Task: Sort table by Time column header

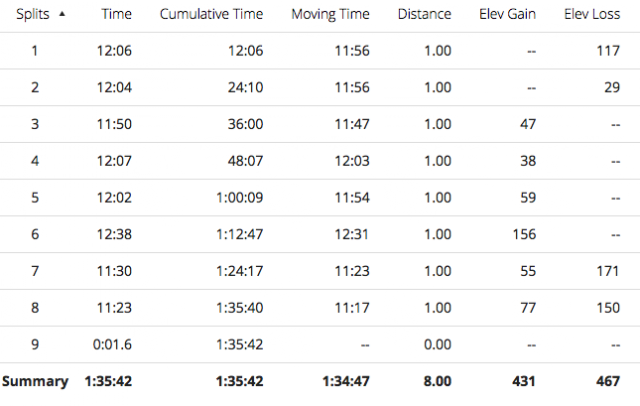Action: pyautogui.click(x=116, y=14)
